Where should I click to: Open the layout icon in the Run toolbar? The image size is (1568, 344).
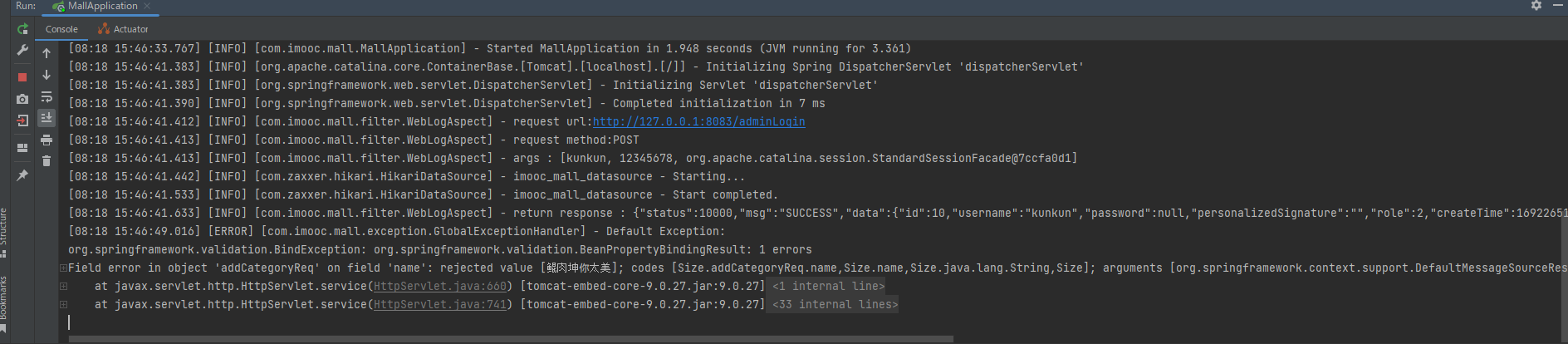tap(22, 148)
